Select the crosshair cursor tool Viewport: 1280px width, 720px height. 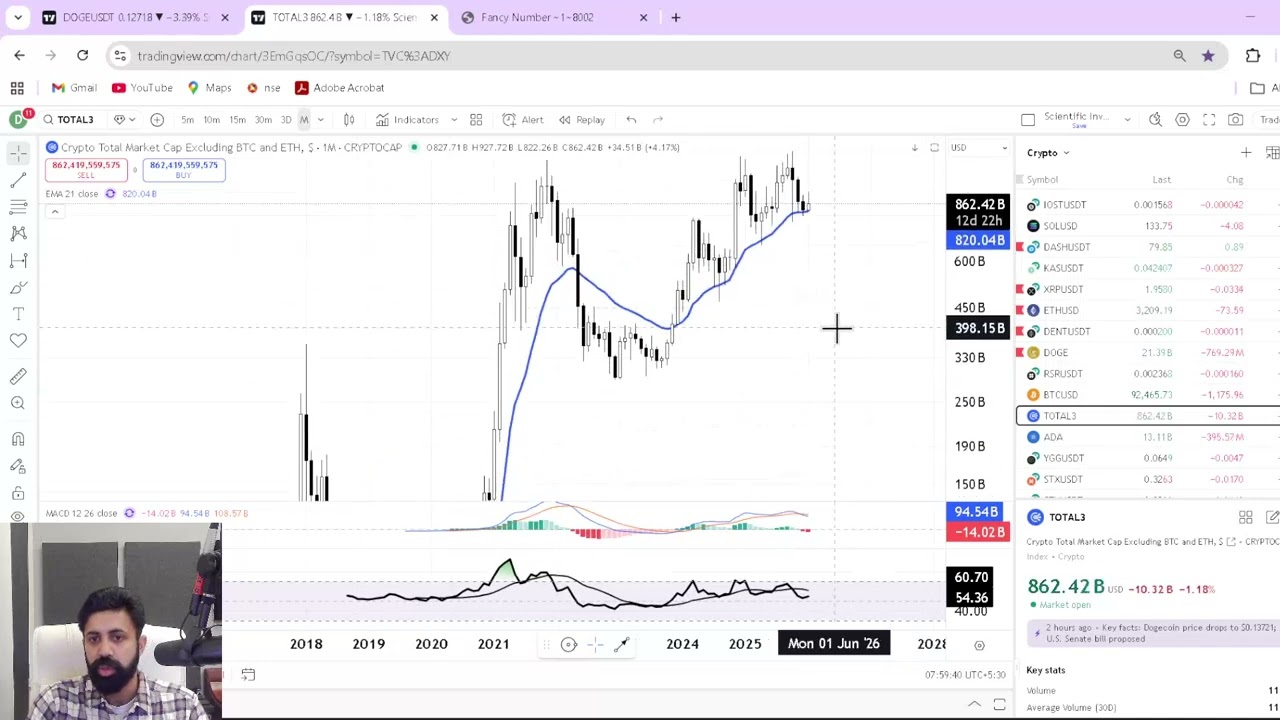point(18,153)
